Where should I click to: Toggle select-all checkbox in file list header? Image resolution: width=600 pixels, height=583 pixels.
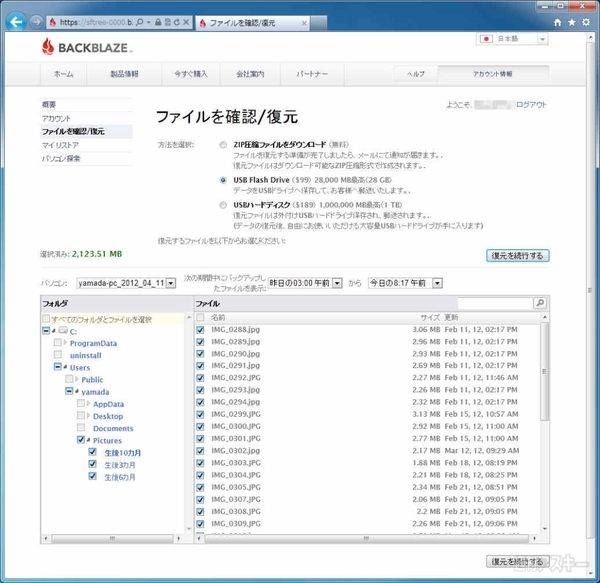[x=200, y=317]
